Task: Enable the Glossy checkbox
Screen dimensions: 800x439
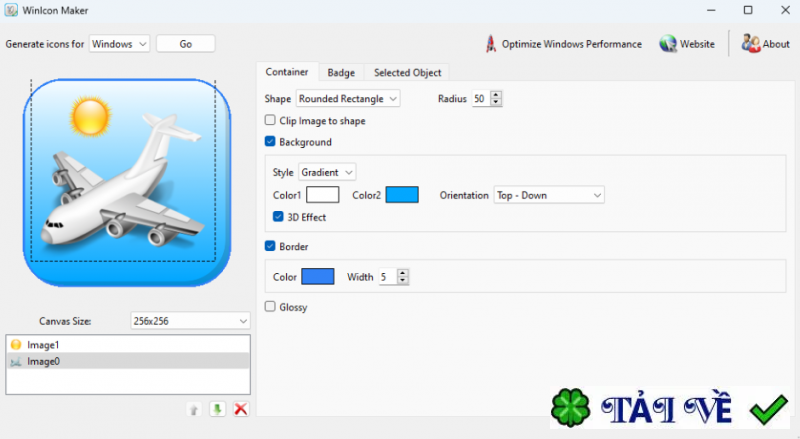Action: (270, 306)
